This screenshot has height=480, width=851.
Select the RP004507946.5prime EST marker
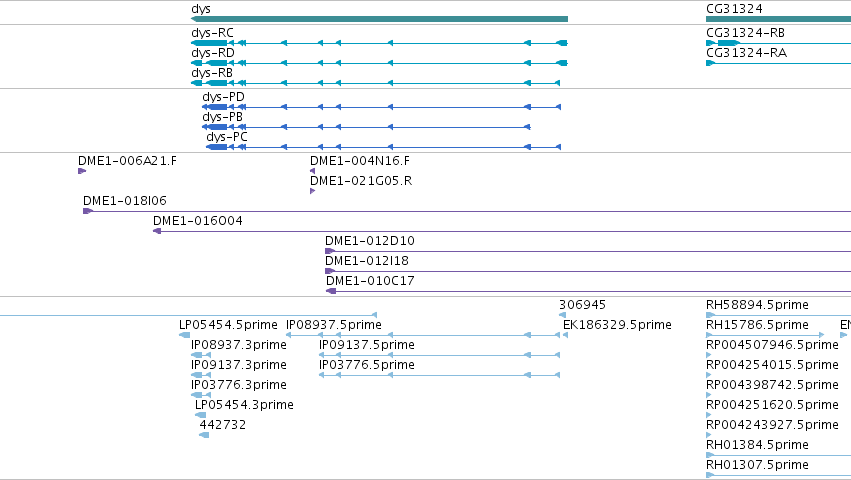point(709,355)
